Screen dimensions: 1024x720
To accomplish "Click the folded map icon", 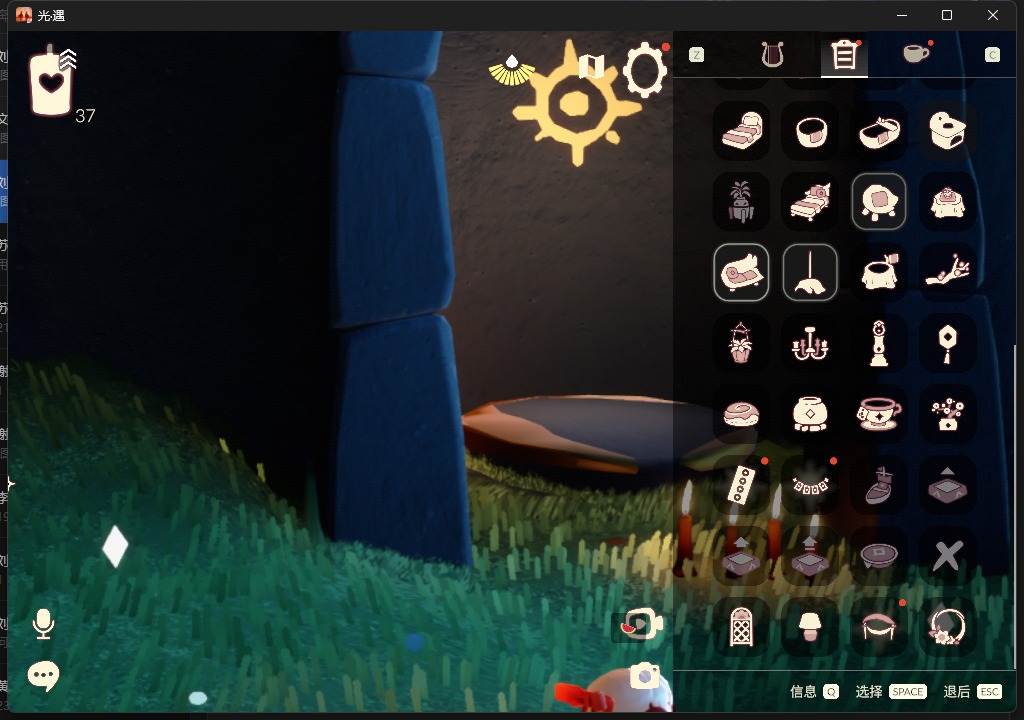I will coord(591,65).
